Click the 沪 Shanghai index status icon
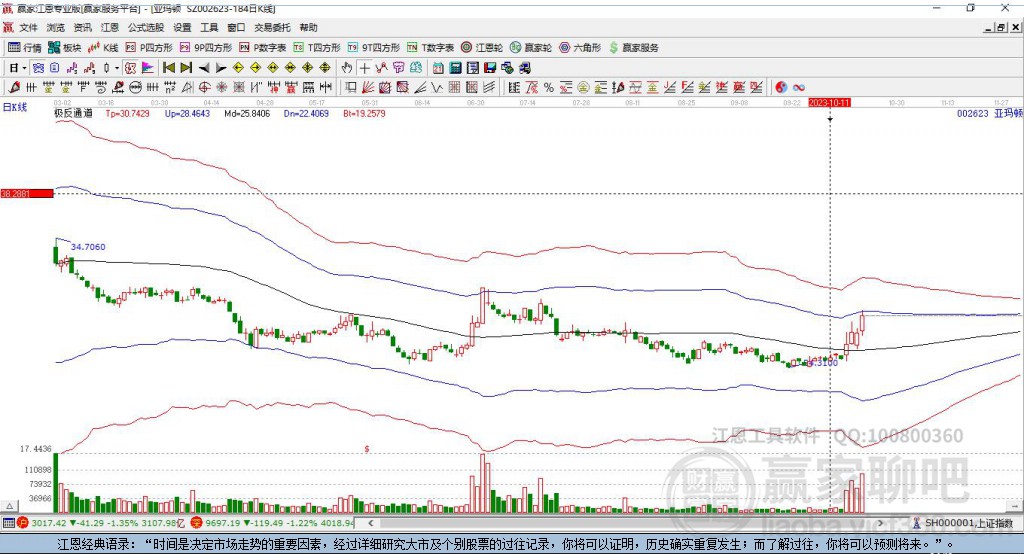This screenshot has height=554, width=1024. click(23, 523)
